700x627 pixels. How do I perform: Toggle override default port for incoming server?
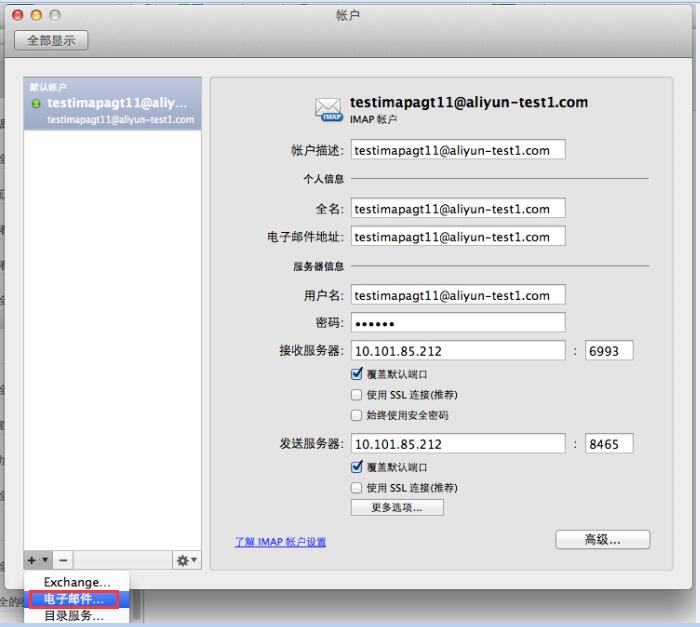point(357,374)
